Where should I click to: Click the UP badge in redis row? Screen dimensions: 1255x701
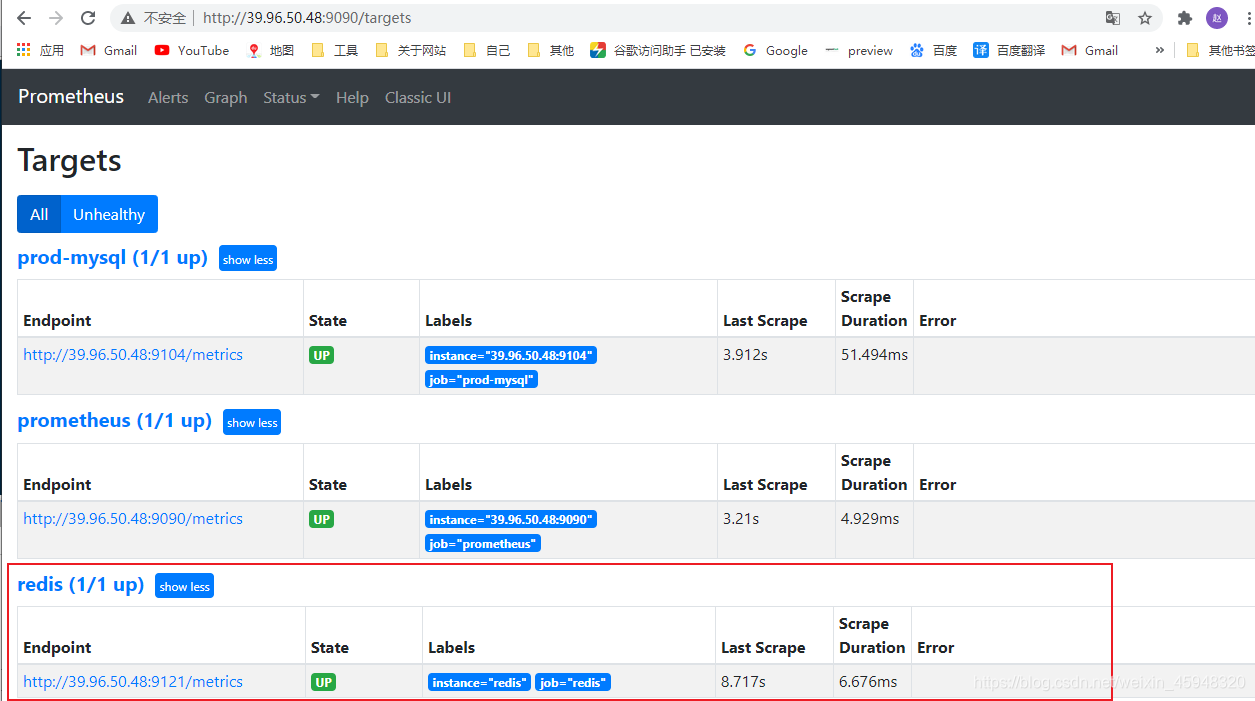(x=323, y=682)
